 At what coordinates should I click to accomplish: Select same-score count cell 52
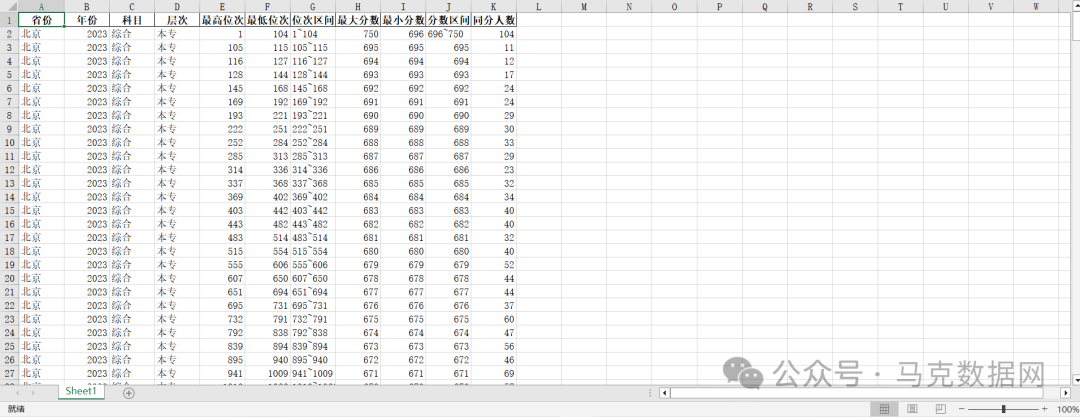493,265
